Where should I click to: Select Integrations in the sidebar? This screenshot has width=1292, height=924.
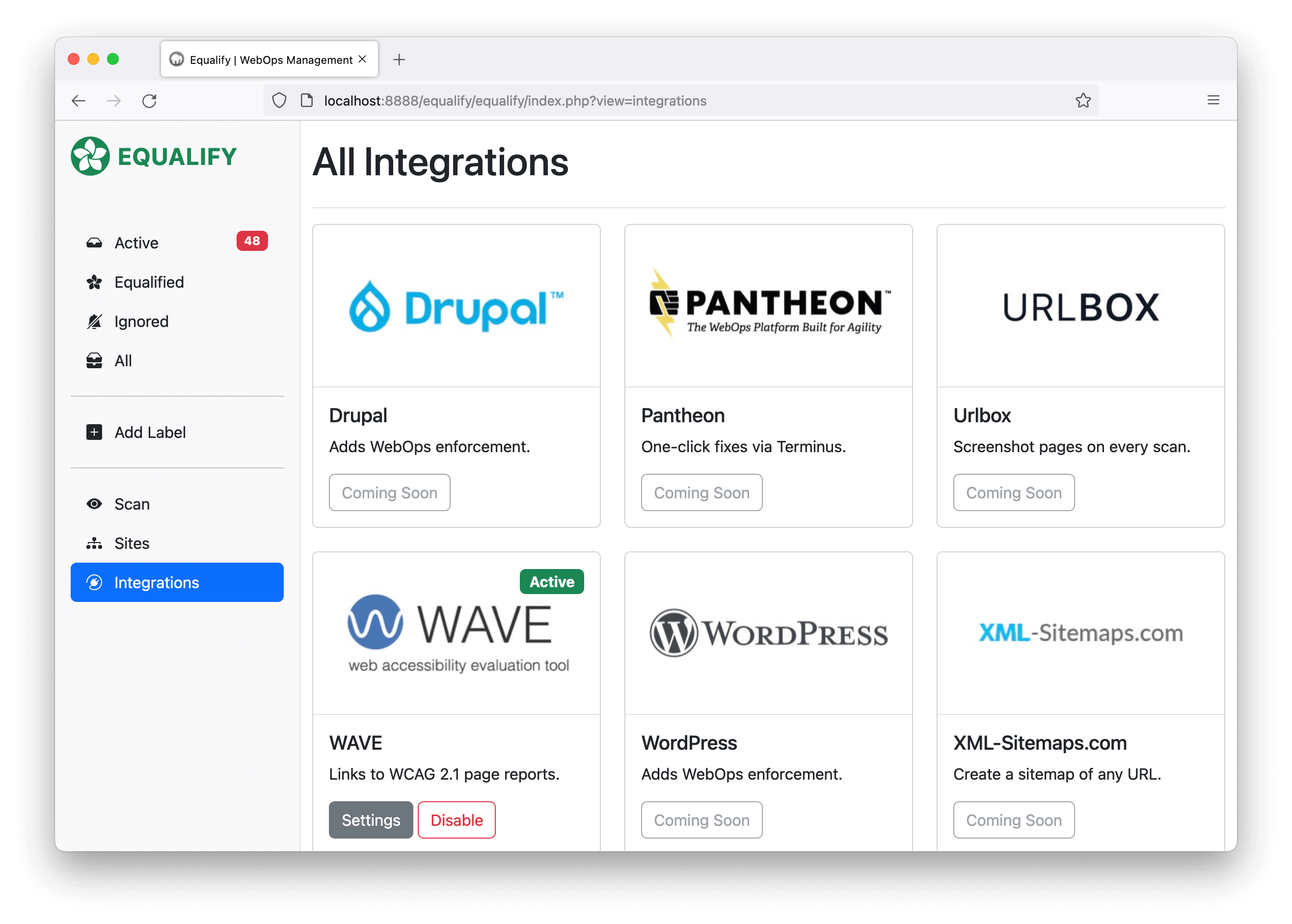click(177, 583)
